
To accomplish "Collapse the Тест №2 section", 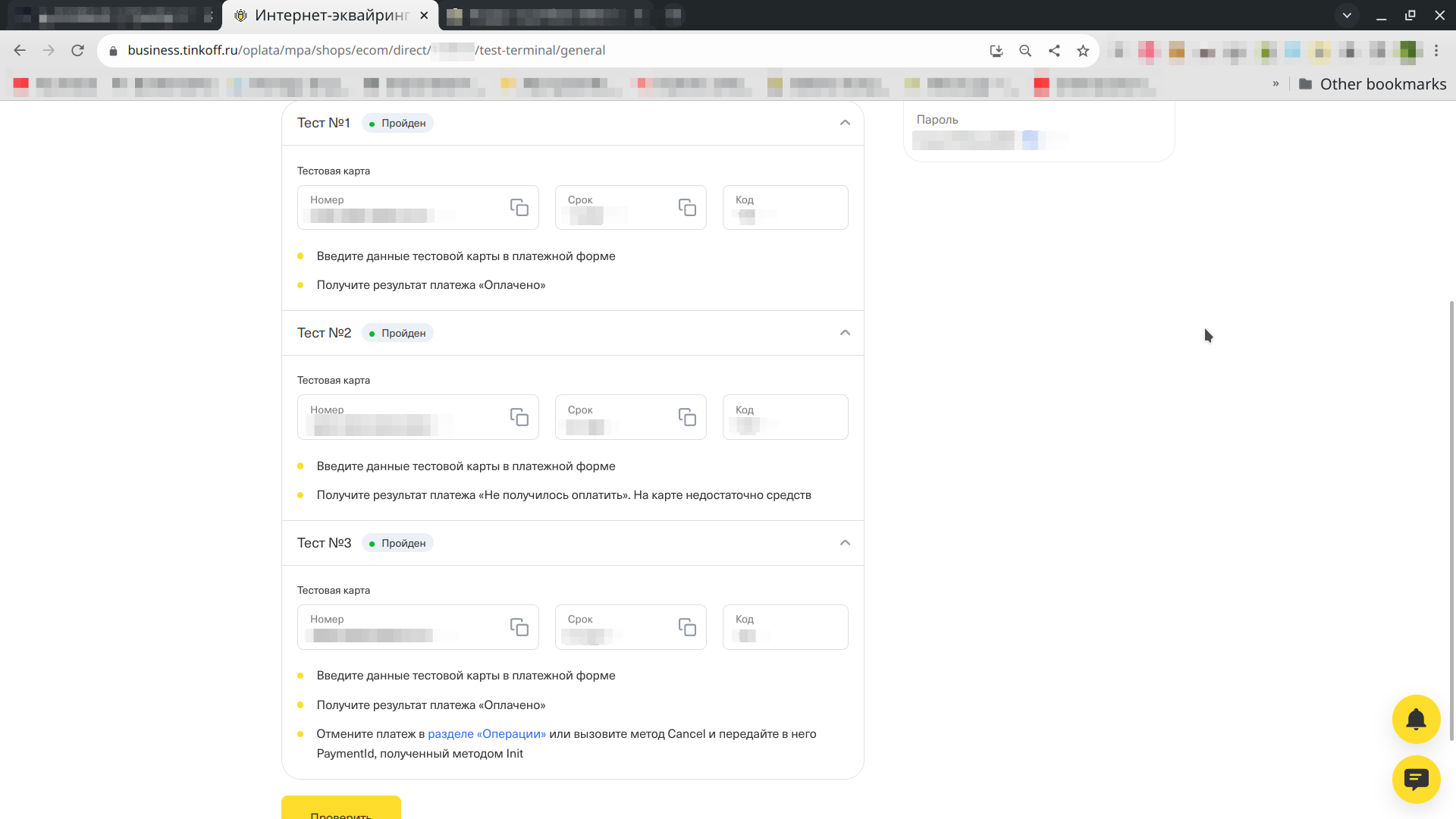I will click(845, 333).
